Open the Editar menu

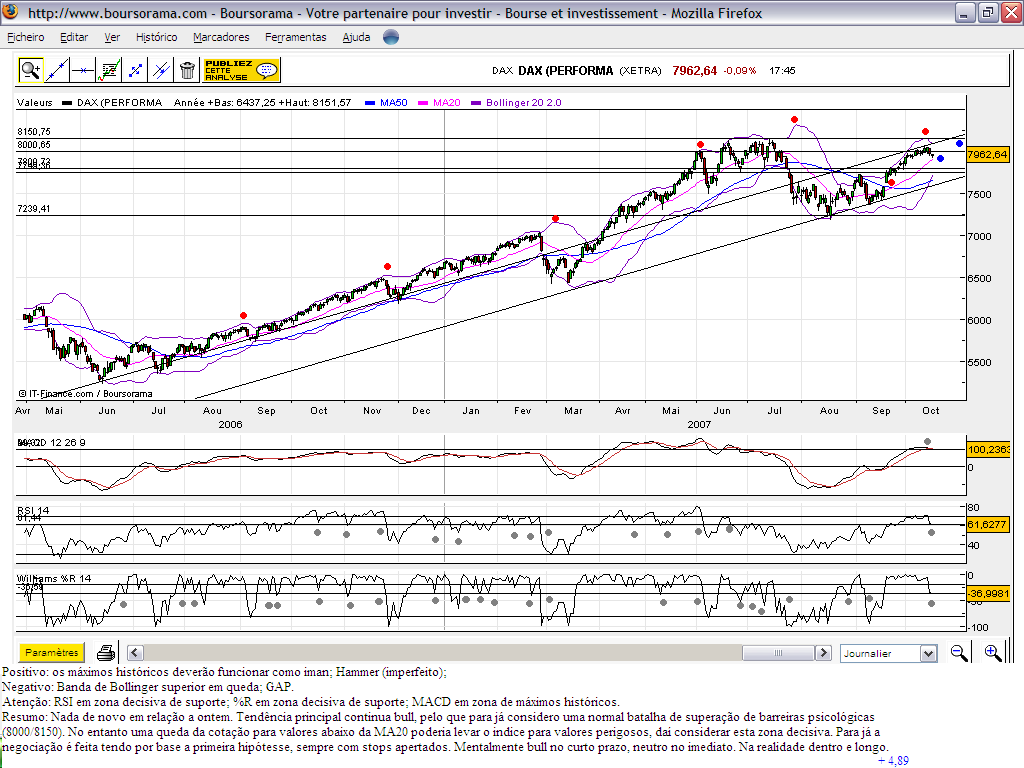pos(74,37)
